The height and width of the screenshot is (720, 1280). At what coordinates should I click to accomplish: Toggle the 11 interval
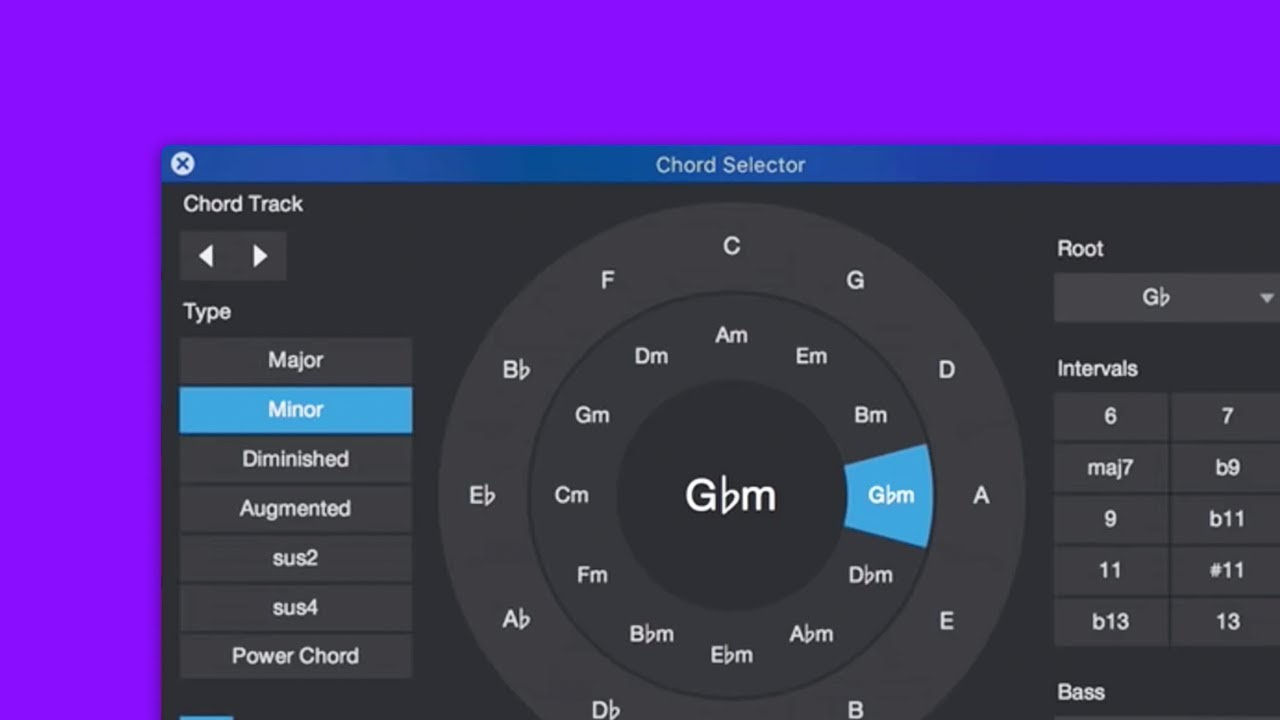click(1110, 570)
